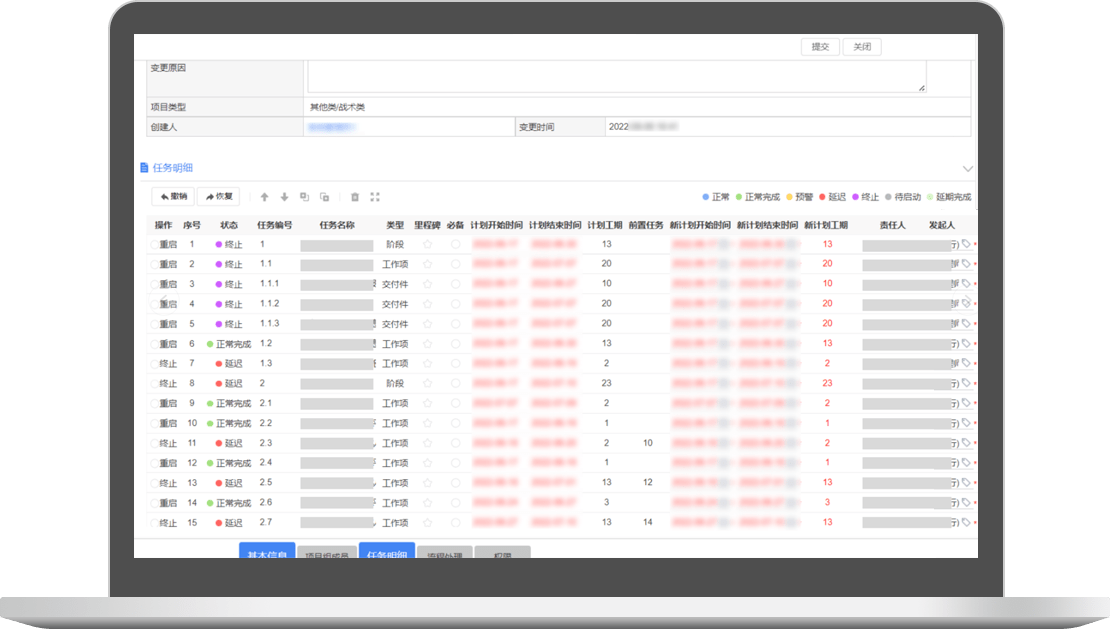Switch to the 流程处理 tab
Screen dimensions: 1110x629
click(x=444, y=553)
